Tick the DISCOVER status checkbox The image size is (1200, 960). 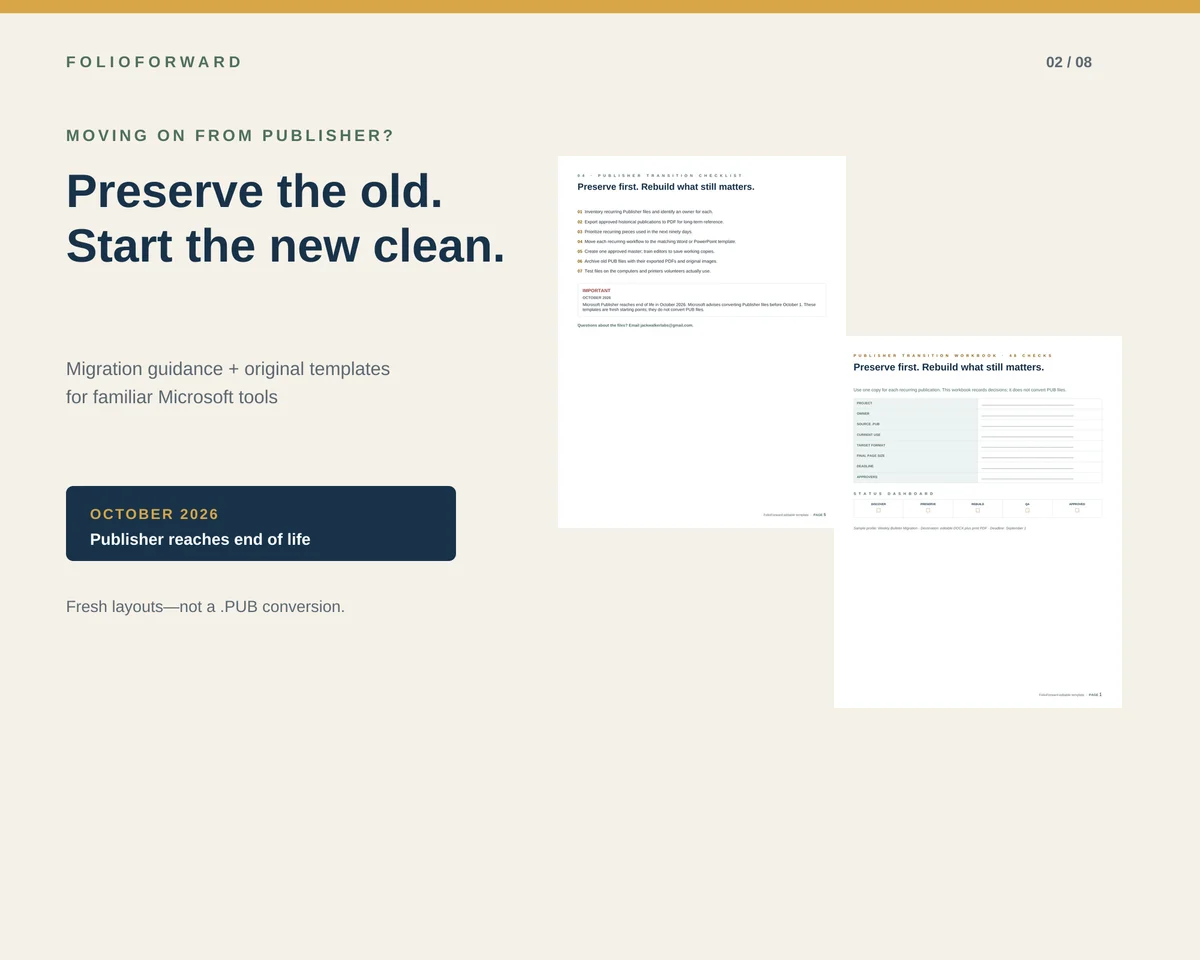point(878,510)
